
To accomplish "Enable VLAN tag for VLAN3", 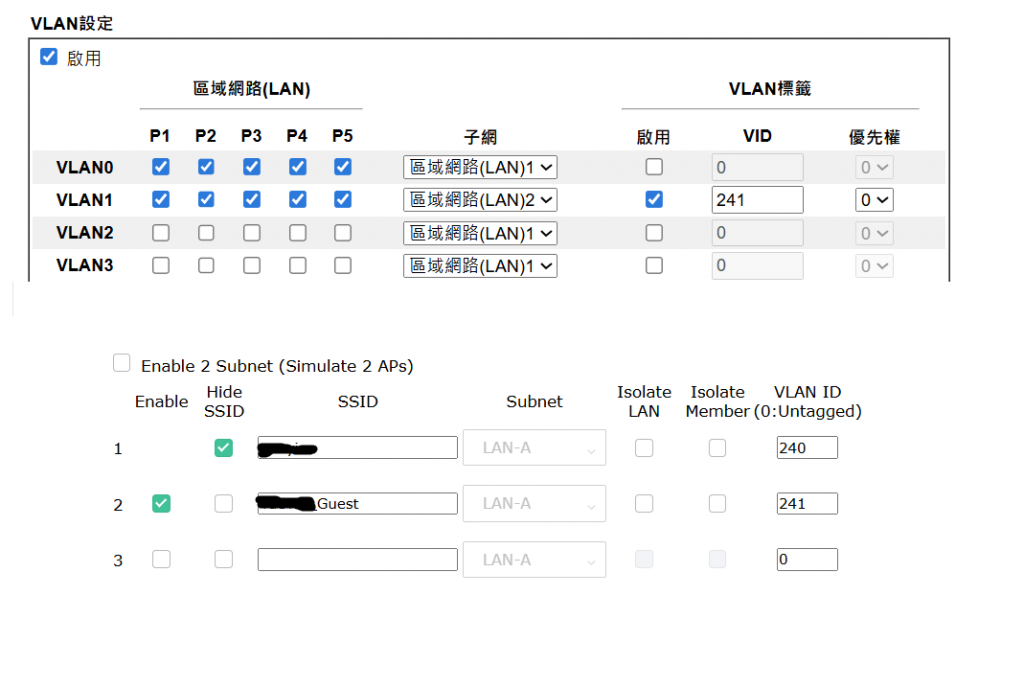I will 654,265.
